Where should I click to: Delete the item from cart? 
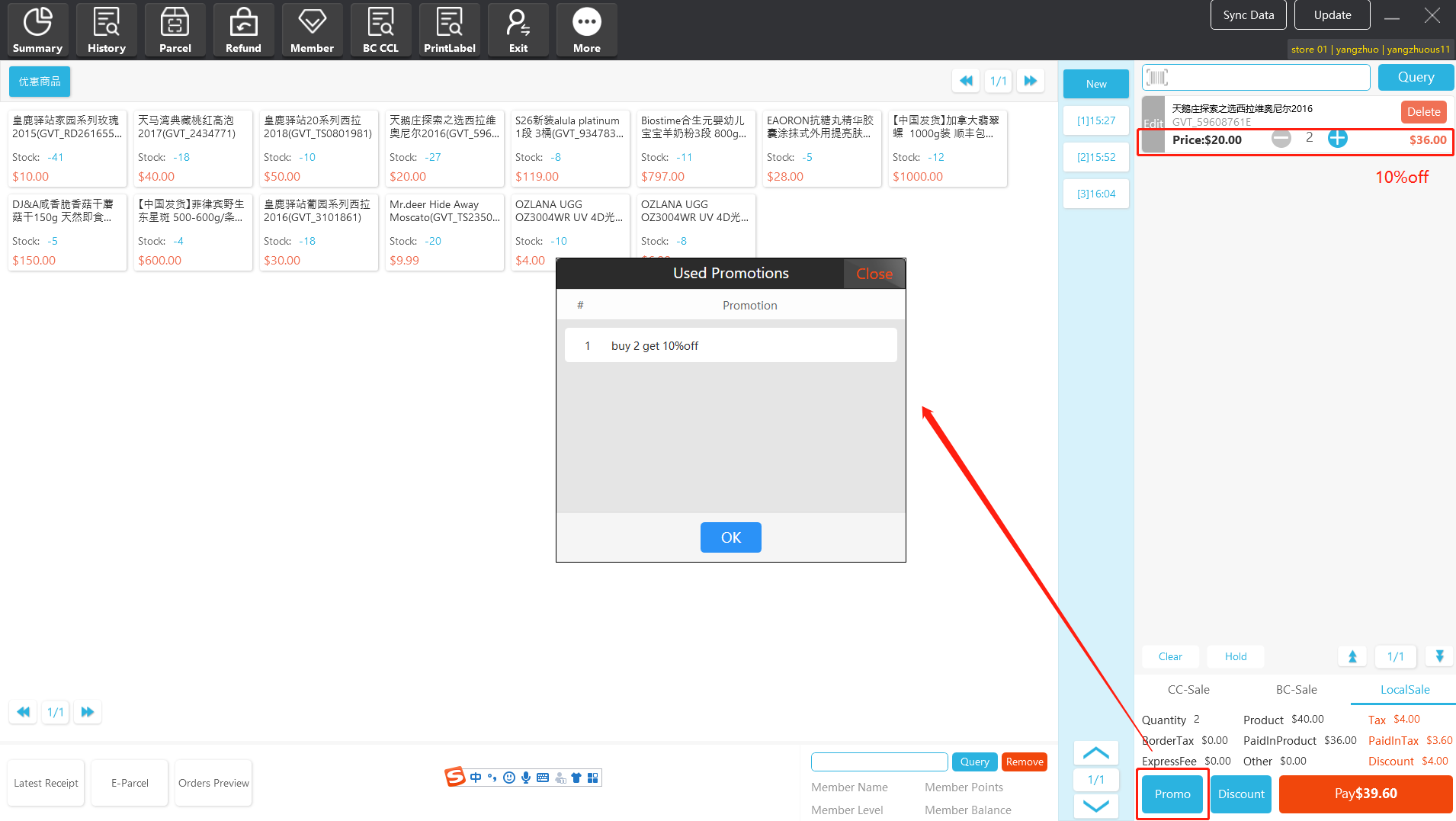click(1422, 112)
